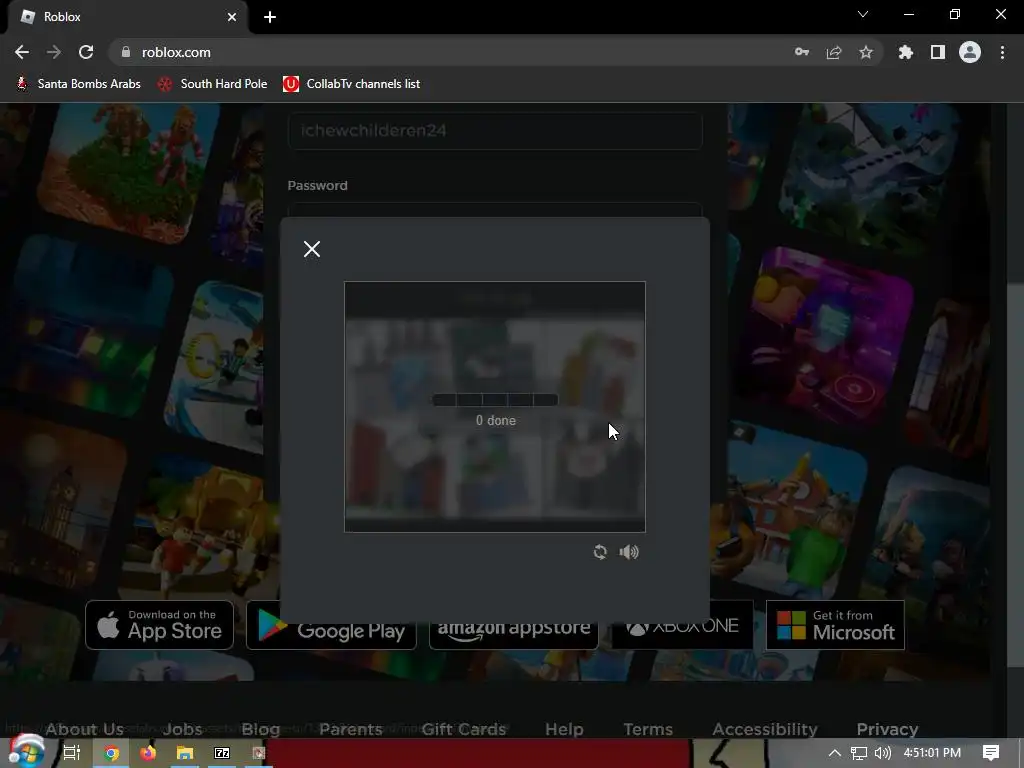The width and height of the screenshot is (1024, 768).
Task: Open the Blog footer link
Action: coord(261,729)
